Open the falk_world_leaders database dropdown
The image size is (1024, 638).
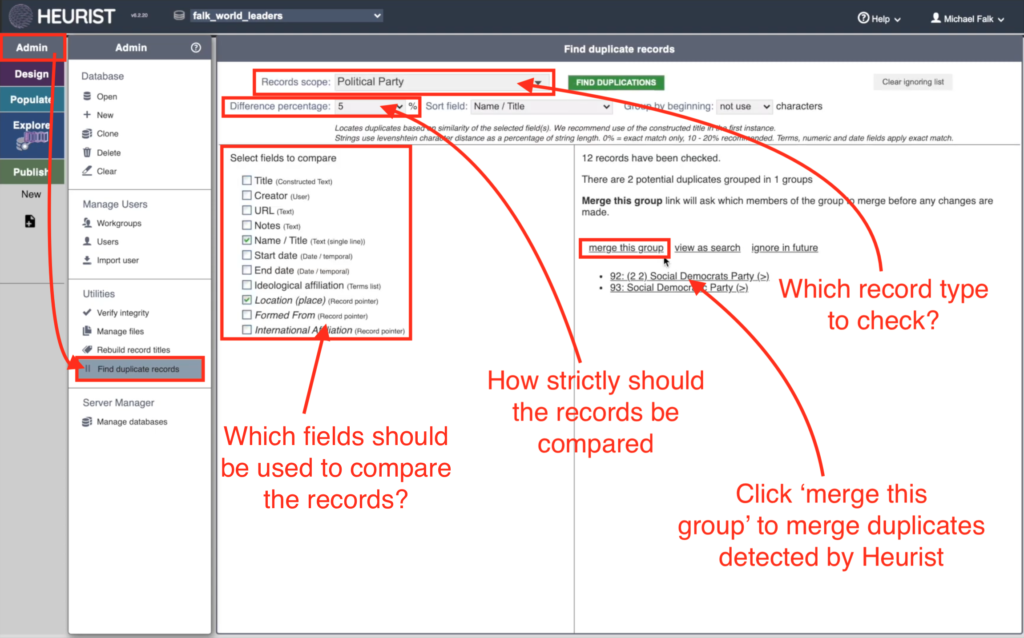[286, 16]
